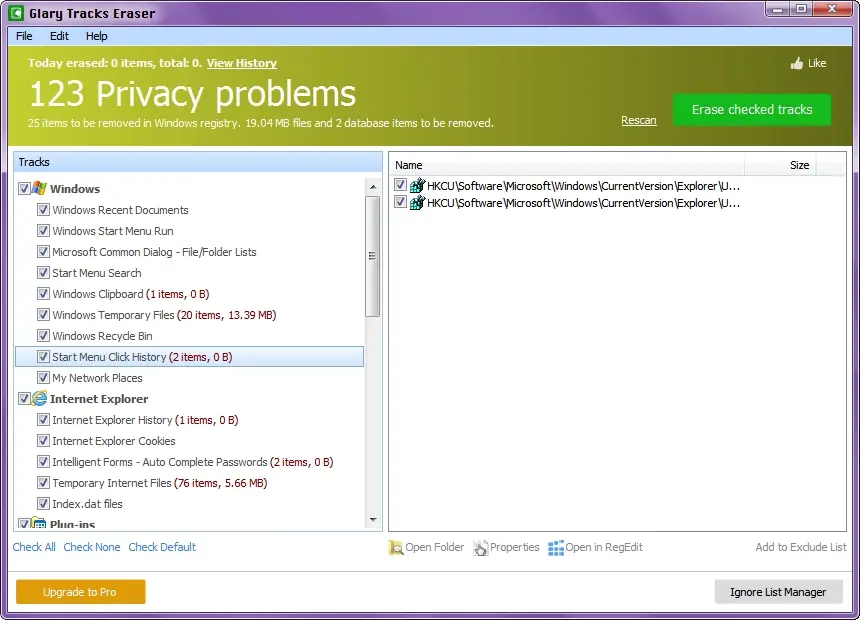Click Erase checked tracks button
The width and height of the screenshot is (860, 620).
(x=752, y=110)
